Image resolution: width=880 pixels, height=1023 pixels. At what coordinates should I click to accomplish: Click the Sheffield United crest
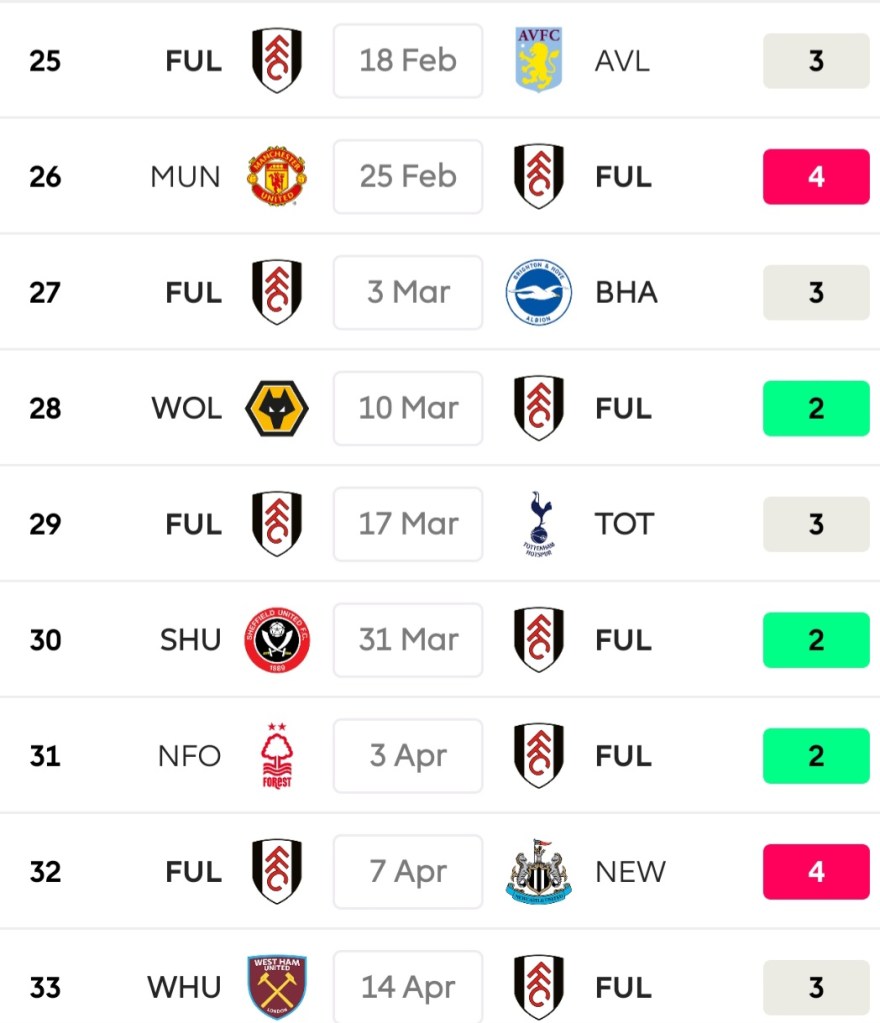[277, 640]
